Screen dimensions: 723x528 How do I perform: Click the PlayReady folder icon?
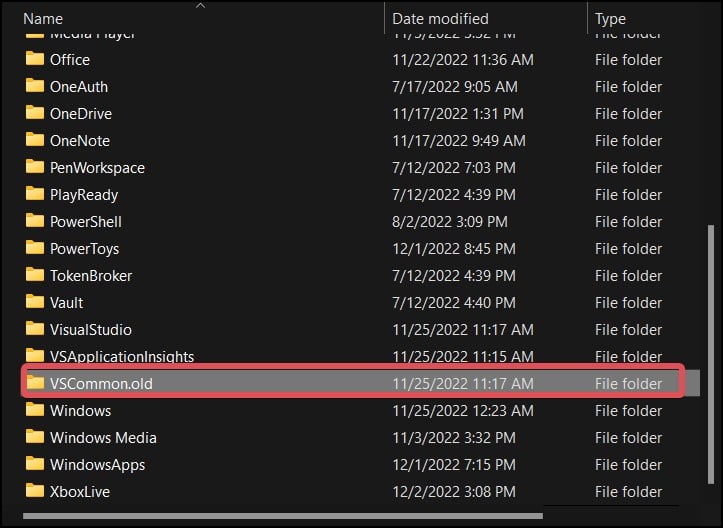35,194
